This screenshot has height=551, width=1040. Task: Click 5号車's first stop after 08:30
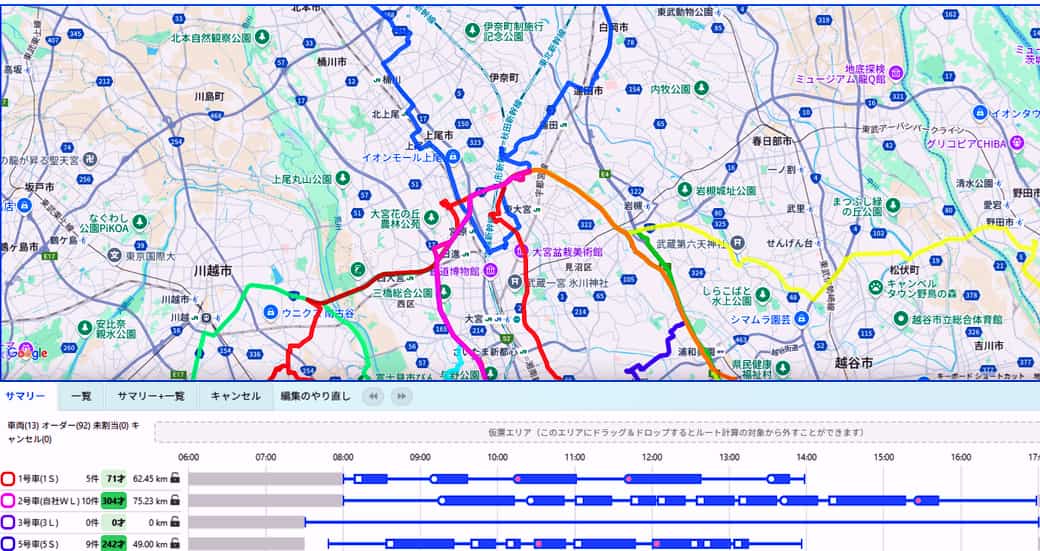tap(390, 544)
